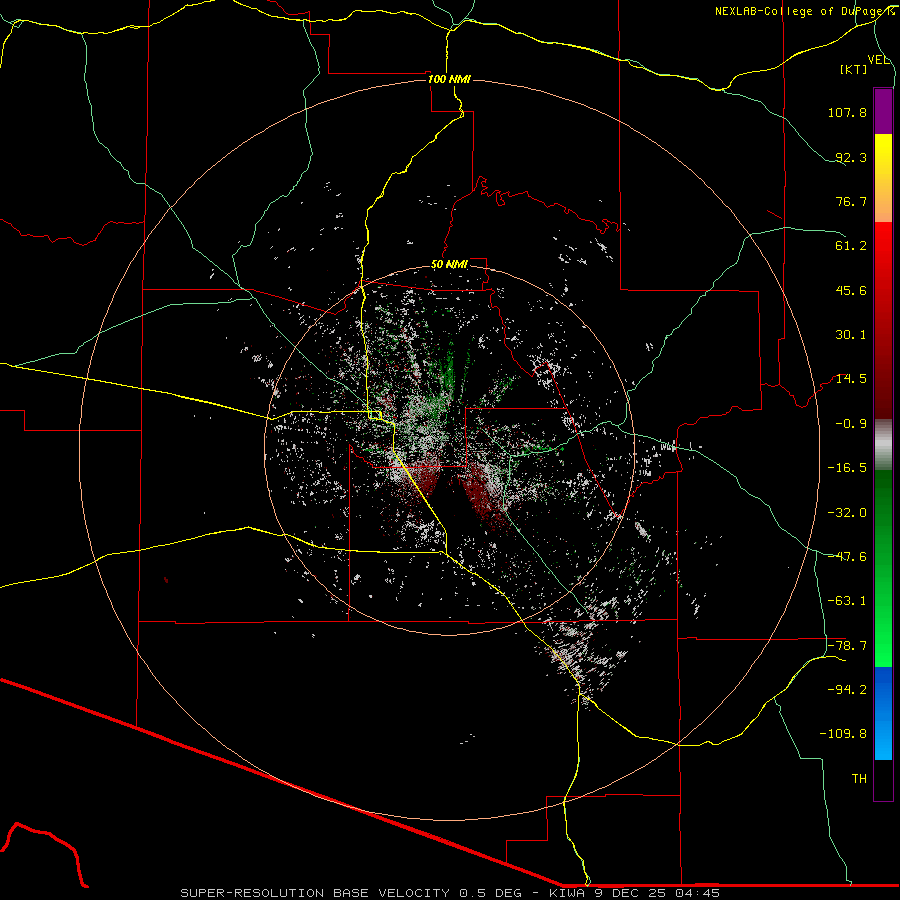900x900 pixels.
Task: Click the 30.1 velocity scale value
Action: [851, 335]
